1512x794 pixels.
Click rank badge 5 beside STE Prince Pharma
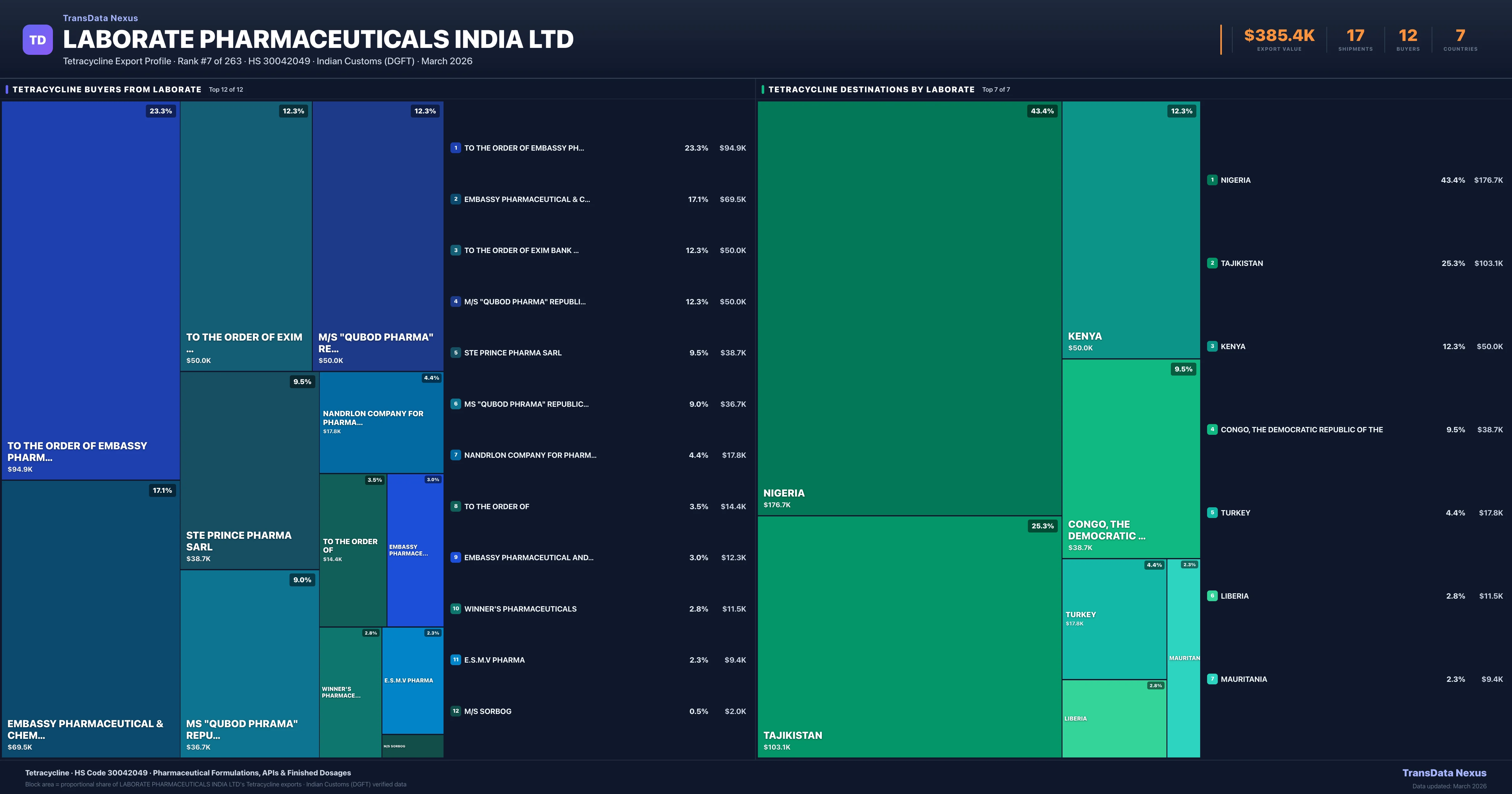click(455, 353)
